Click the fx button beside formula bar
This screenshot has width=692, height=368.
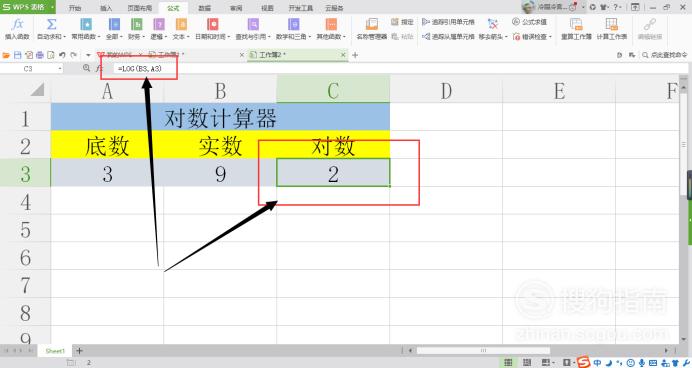[x=99, y=68]
